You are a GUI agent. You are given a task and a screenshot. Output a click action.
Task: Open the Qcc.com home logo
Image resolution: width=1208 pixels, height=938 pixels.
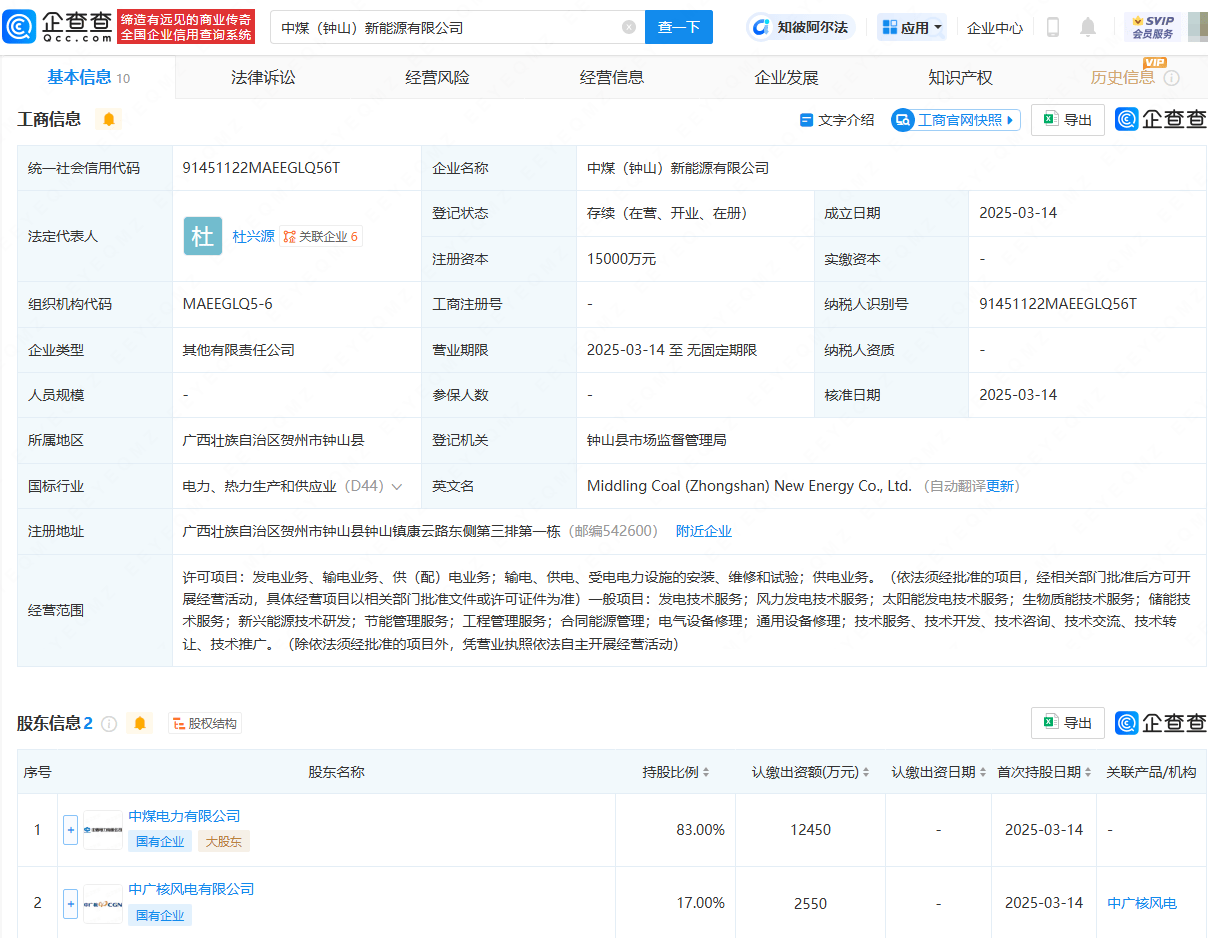pos(58,27)
